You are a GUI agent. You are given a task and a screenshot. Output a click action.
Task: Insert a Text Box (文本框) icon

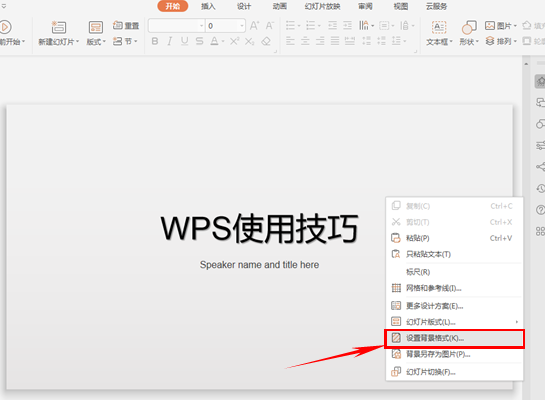click(x=439, y=27)
